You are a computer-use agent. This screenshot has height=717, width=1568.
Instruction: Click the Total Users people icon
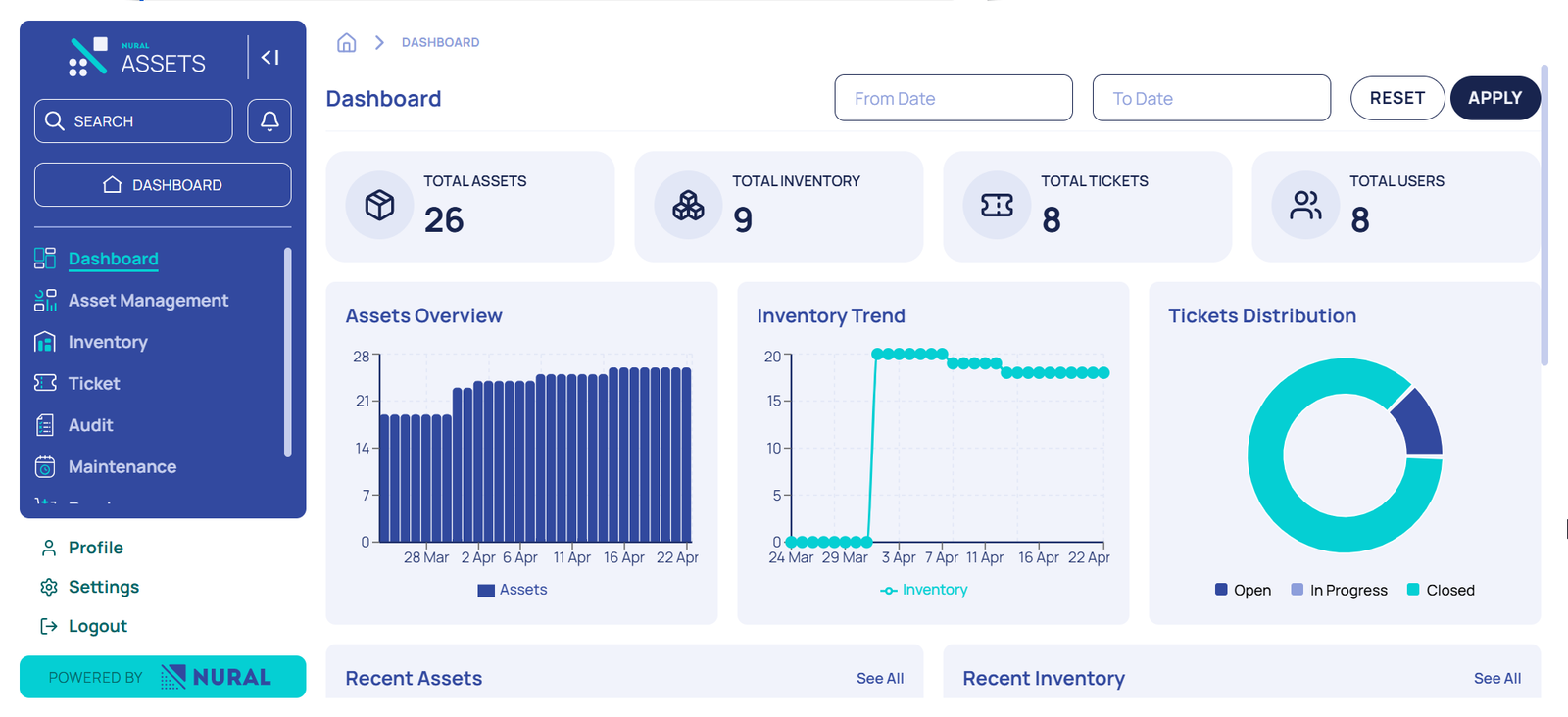click(1305, 205)
